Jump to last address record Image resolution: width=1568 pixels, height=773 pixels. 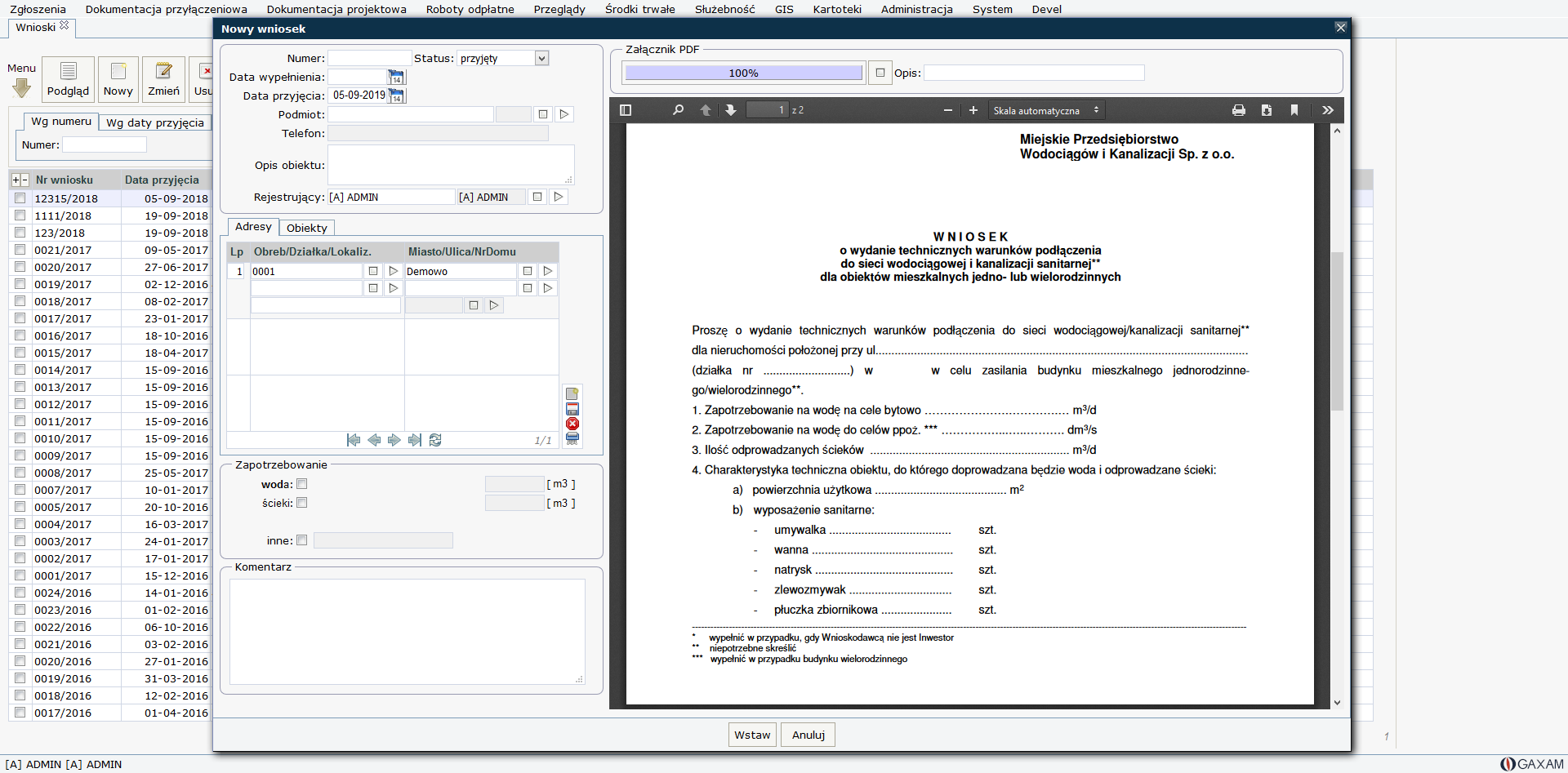pyautogui.click(x=415, y=440)
